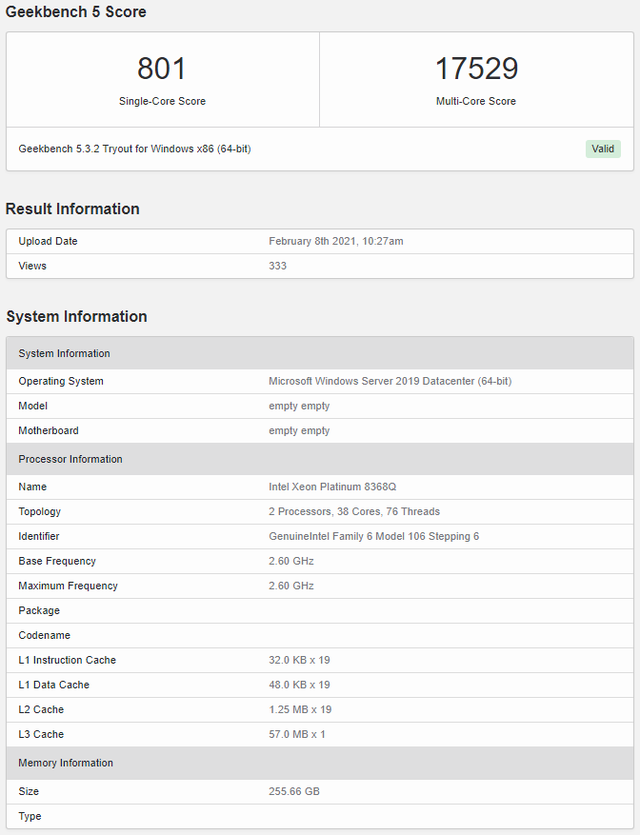
Task: Select the 1.25 MB x 19 value
Action: [300, 709]
